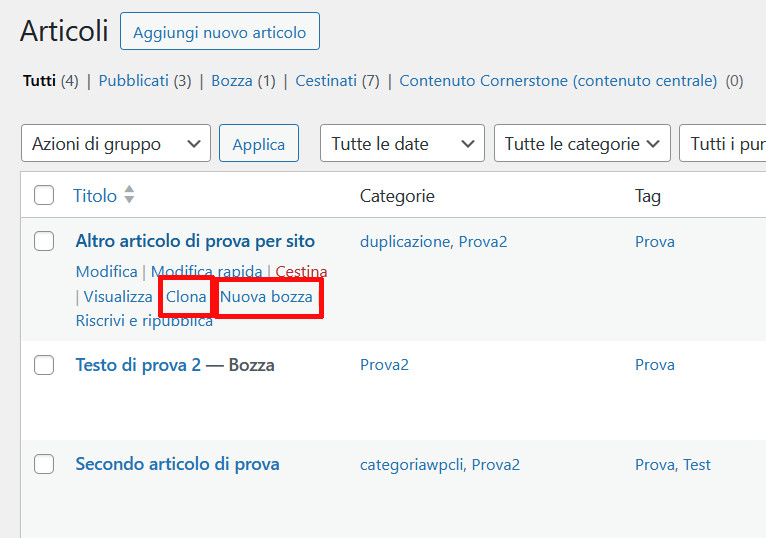Screen dimensions: 766x538
Task: Tick the select-all checkbox in header
Action: click(x=44, y=195)
